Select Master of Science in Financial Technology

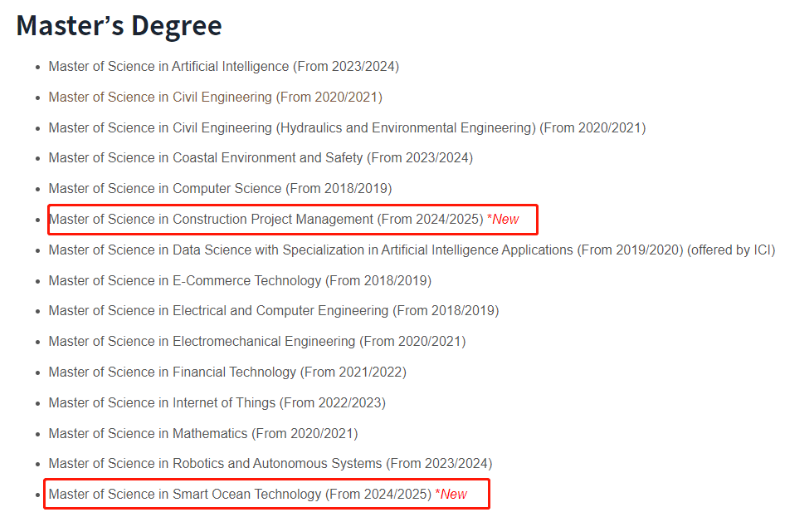(172, 372)
